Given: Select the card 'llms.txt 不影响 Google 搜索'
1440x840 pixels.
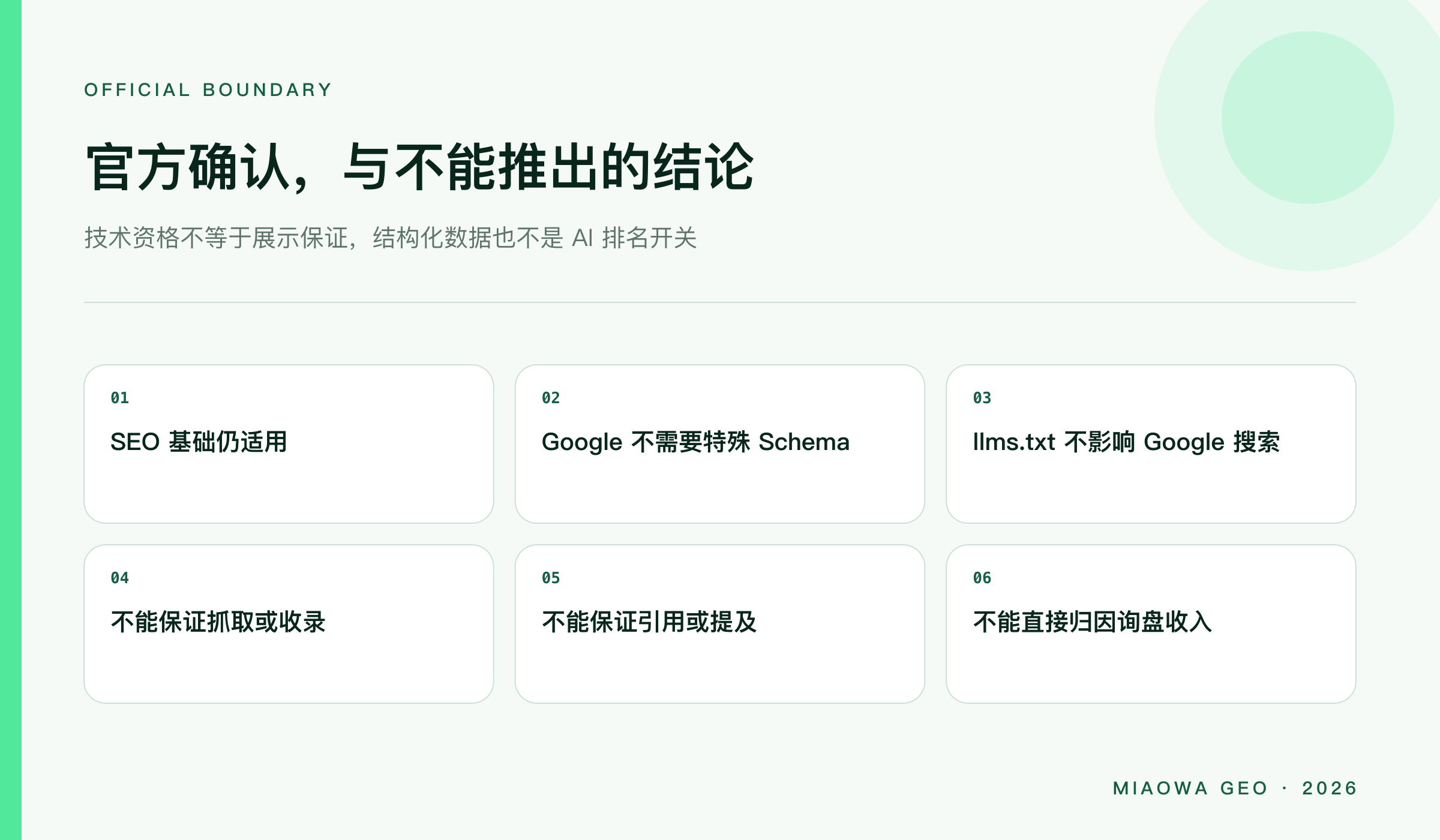Looking at the screenshot, I should [1151, 444].
